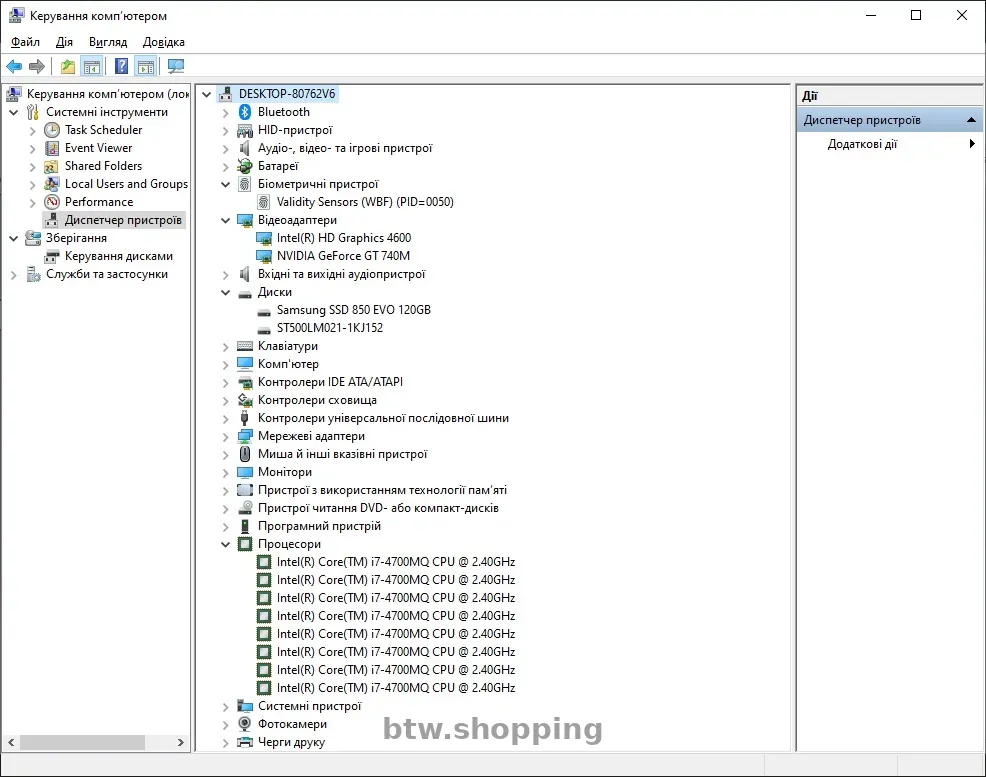Select the NVIDIA GeForce GT 740M adapter
Screen dimensions: 986x777
pyautogui.click(x=343, y=256)
